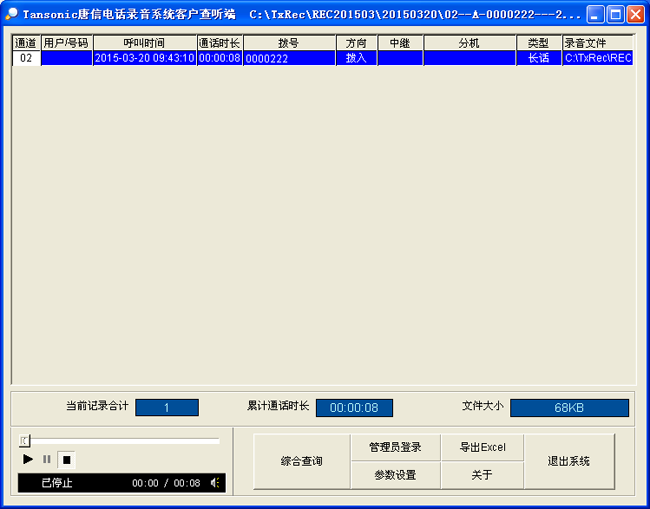Click the 录音文件 column header
The height and width of the screenshot is (509, 650).
pos(597,43)
